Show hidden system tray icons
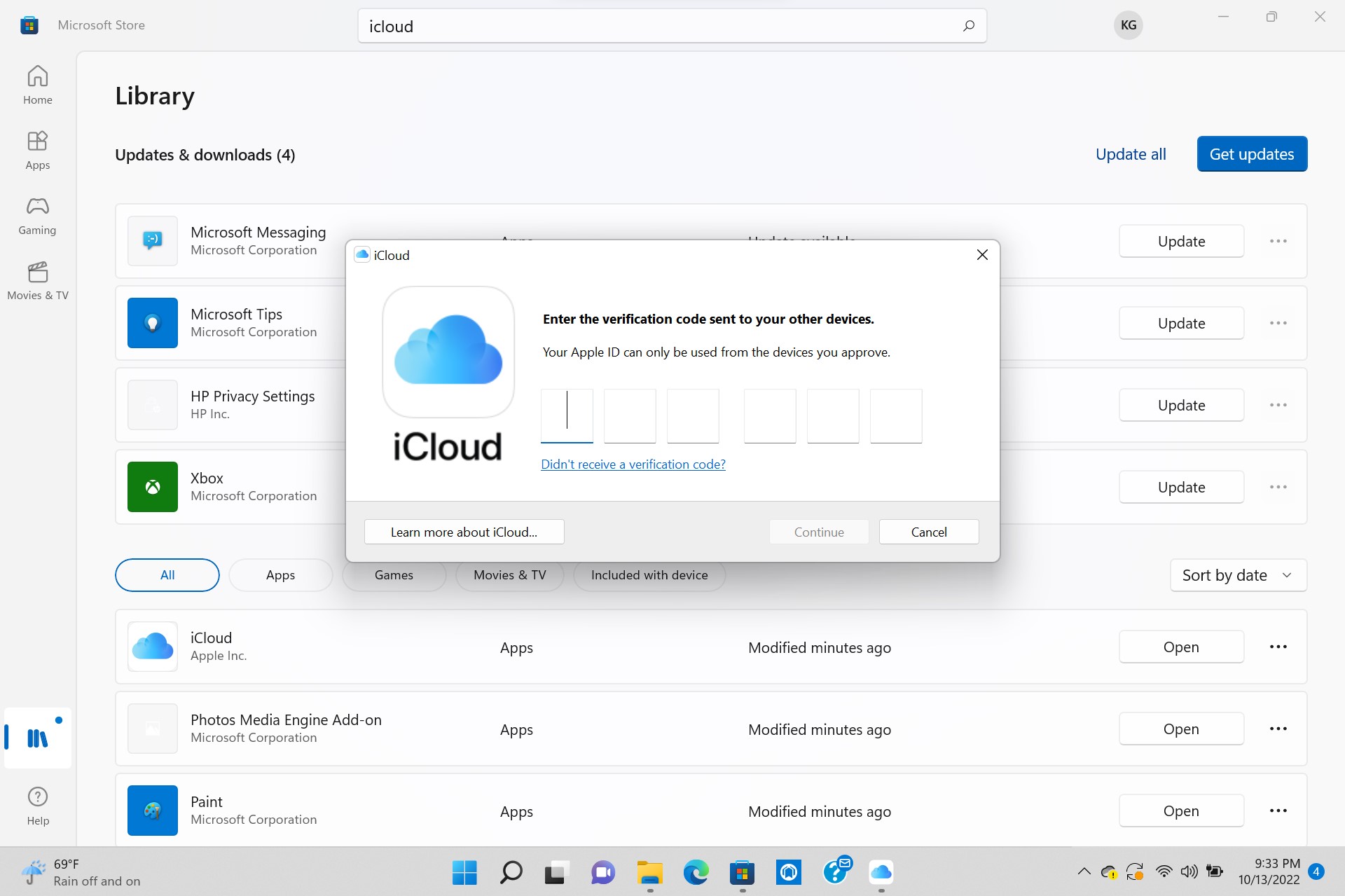1345x896 pixels. click(1084, 872)
